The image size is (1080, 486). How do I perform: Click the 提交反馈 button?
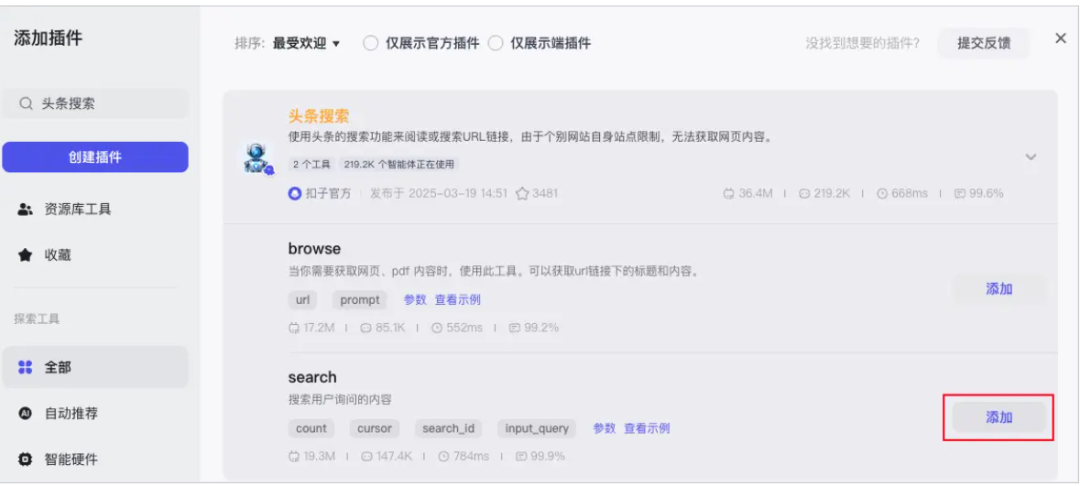pos(984,43)
